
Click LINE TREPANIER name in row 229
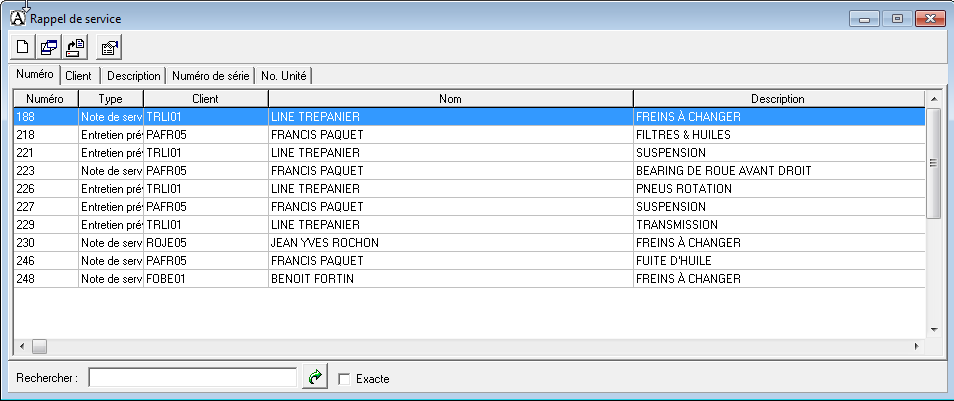450,225
